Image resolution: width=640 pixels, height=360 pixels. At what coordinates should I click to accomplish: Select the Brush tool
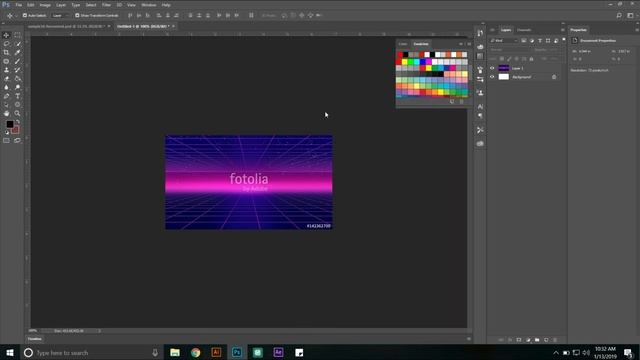coord(18,61)
